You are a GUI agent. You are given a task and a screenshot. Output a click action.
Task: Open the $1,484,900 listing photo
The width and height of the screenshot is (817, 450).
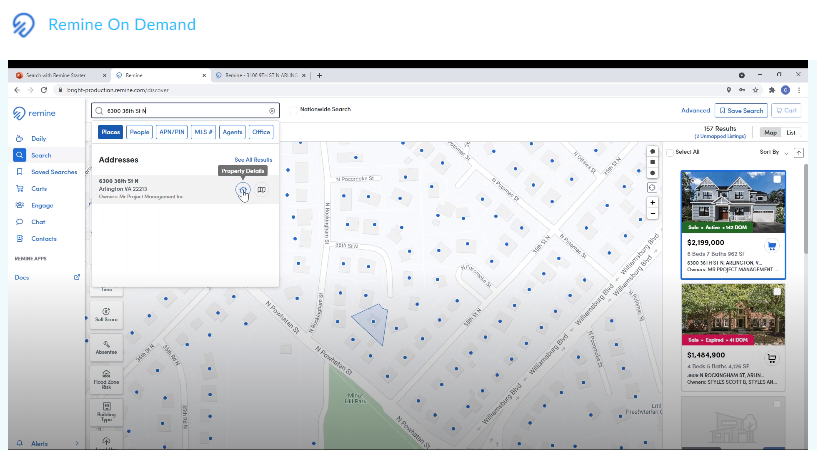(x=733, y=314)
